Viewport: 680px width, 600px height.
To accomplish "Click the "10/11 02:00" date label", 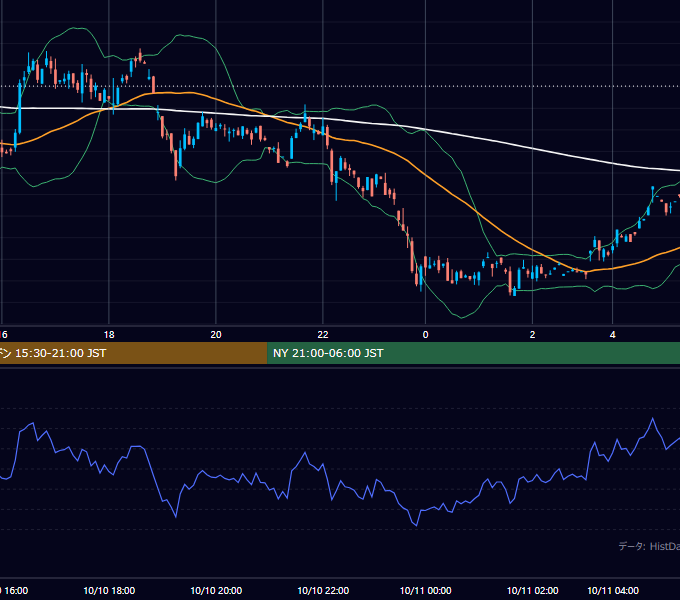I will pos(533,590).
